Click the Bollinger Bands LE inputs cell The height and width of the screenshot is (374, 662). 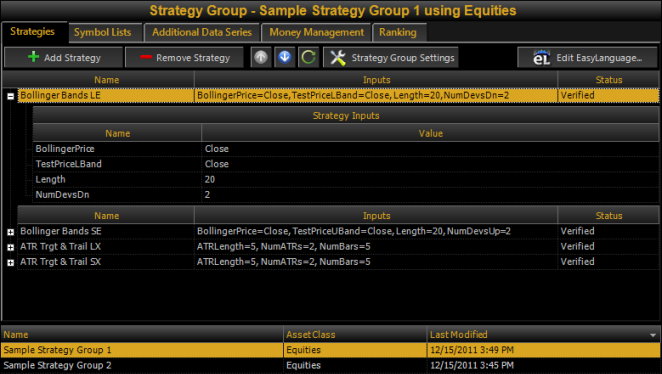click(x=376, y=95)
